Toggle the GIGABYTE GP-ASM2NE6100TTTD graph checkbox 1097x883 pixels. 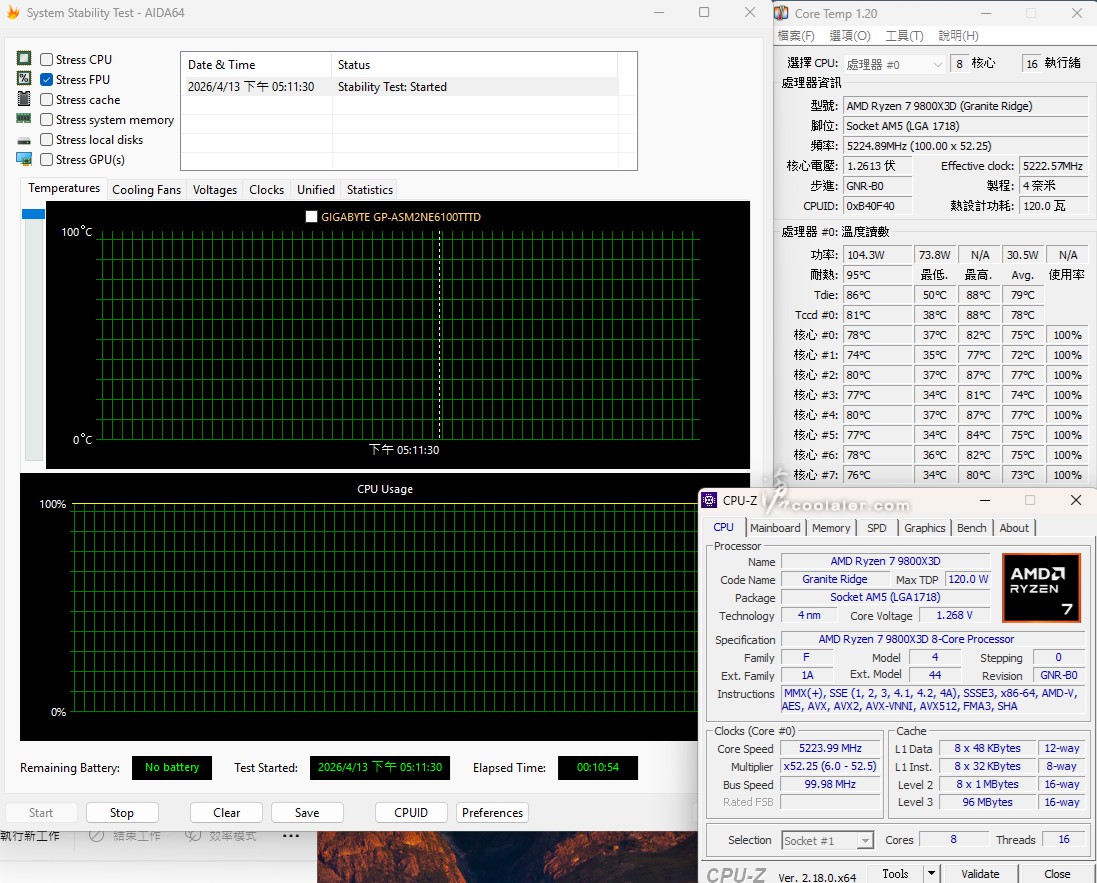point(312,217)
